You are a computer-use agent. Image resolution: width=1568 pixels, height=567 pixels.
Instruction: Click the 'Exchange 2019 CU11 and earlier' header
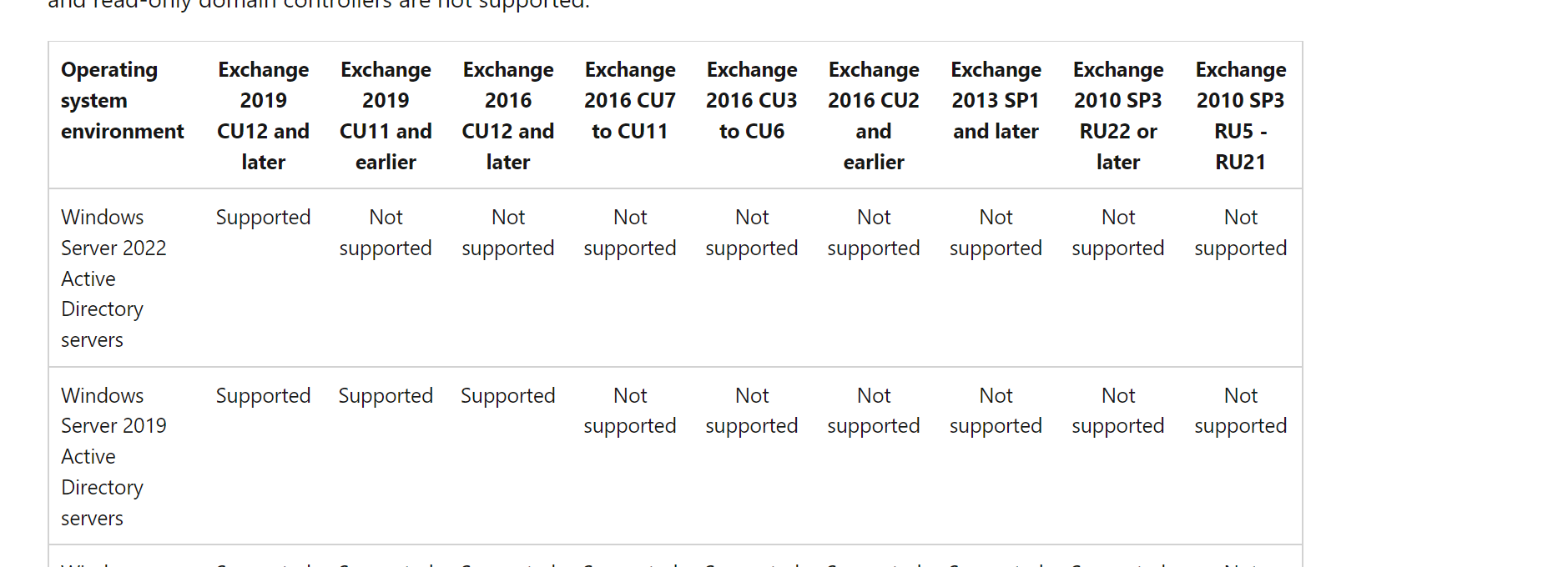pos(386,115)
